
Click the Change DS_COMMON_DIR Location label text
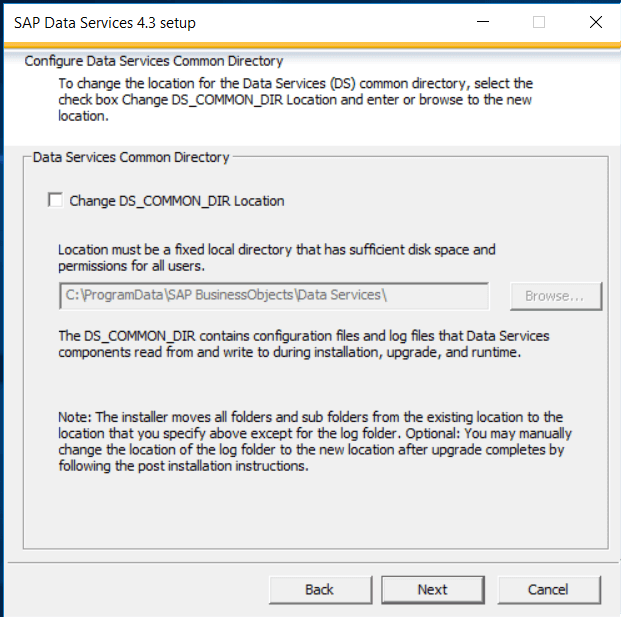177,201
